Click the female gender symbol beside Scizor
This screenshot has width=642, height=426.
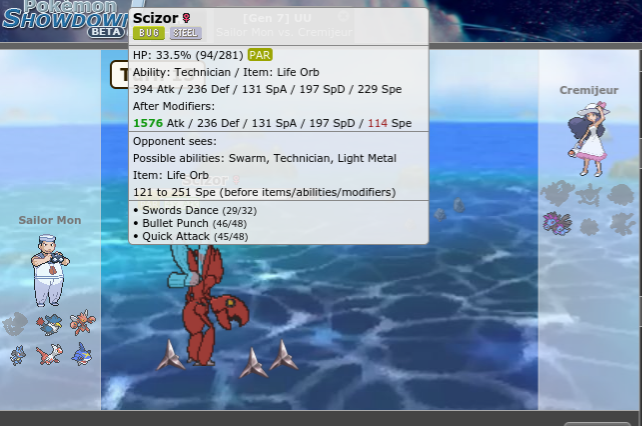(186, 18)
